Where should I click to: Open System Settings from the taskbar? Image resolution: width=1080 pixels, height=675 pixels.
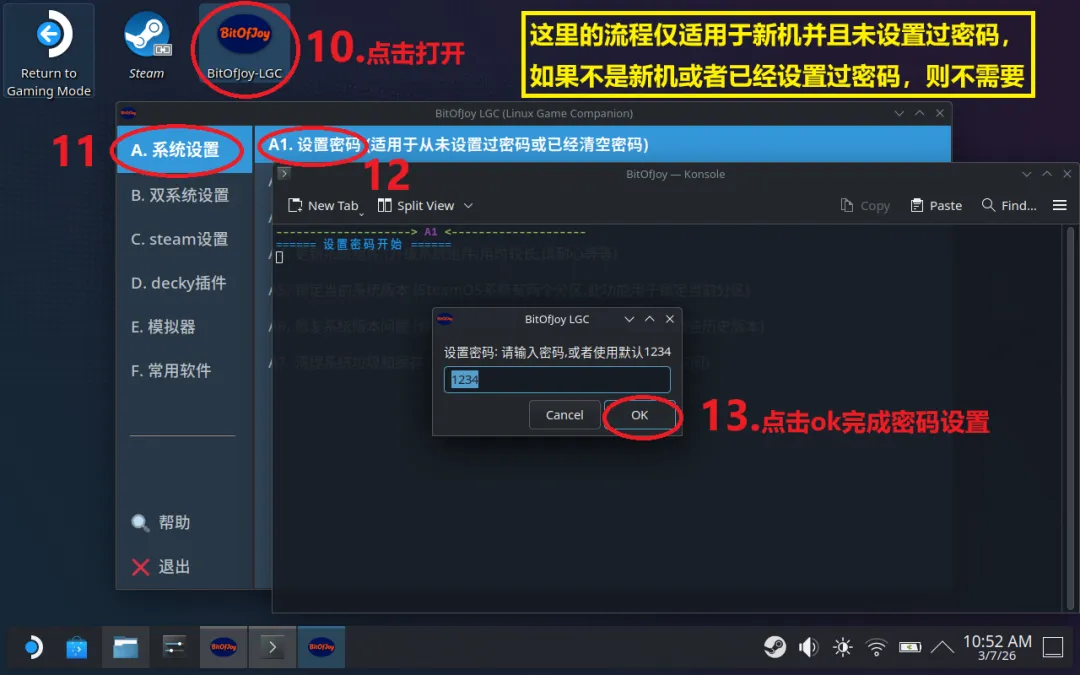(174, 647)
